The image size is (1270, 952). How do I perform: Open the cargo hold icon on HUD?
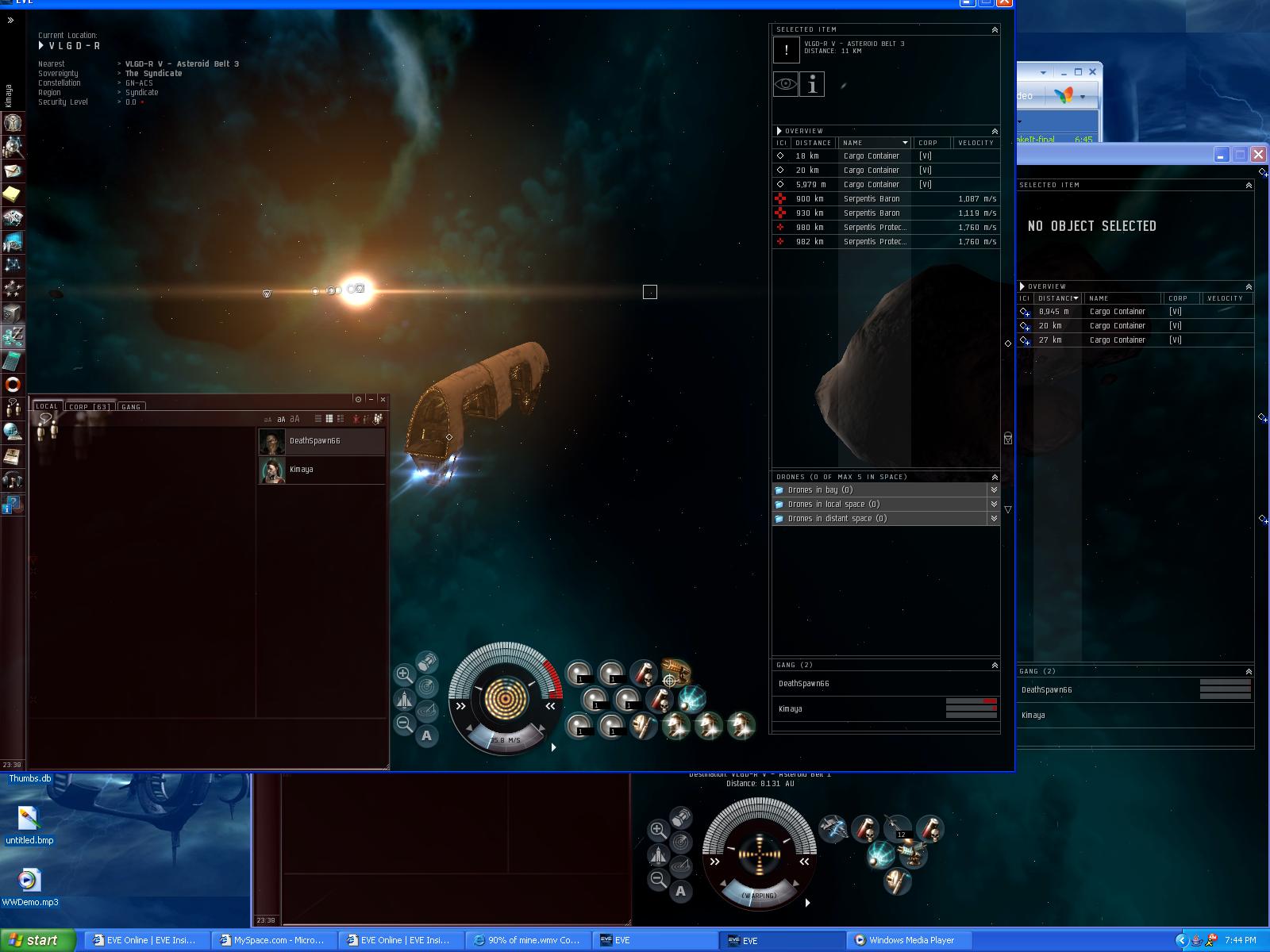pos(426,662)
